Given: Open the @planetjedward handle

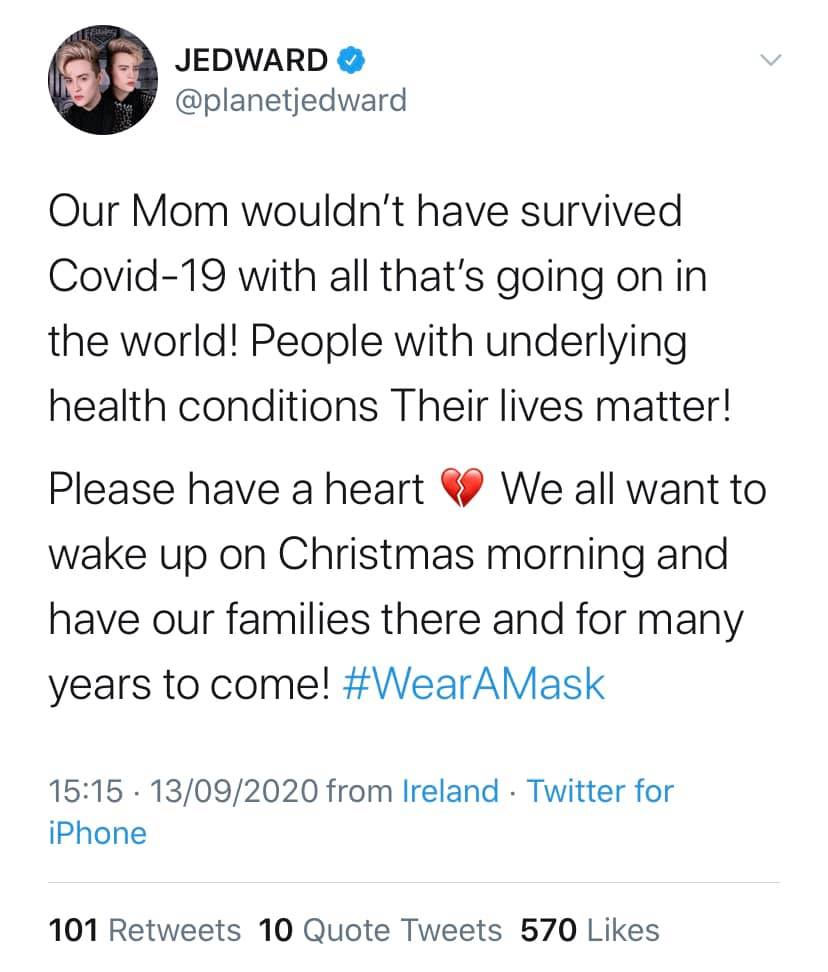Looking at the screenshot, I should [291, 101].
